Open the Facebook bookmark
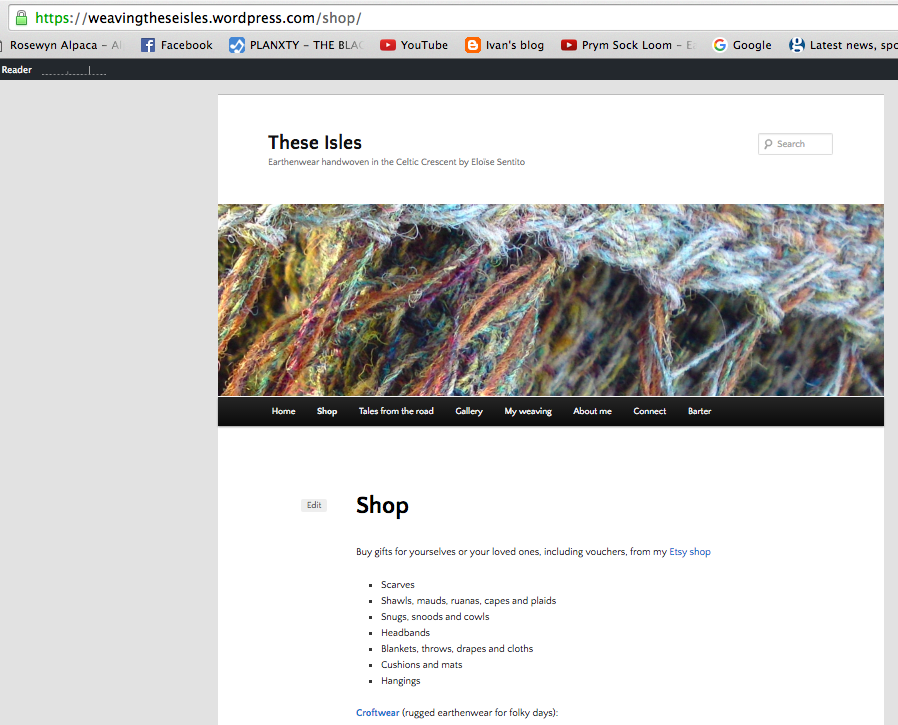Image resolution: width=898 pixels, height=725 pixels. pos(177,45)
